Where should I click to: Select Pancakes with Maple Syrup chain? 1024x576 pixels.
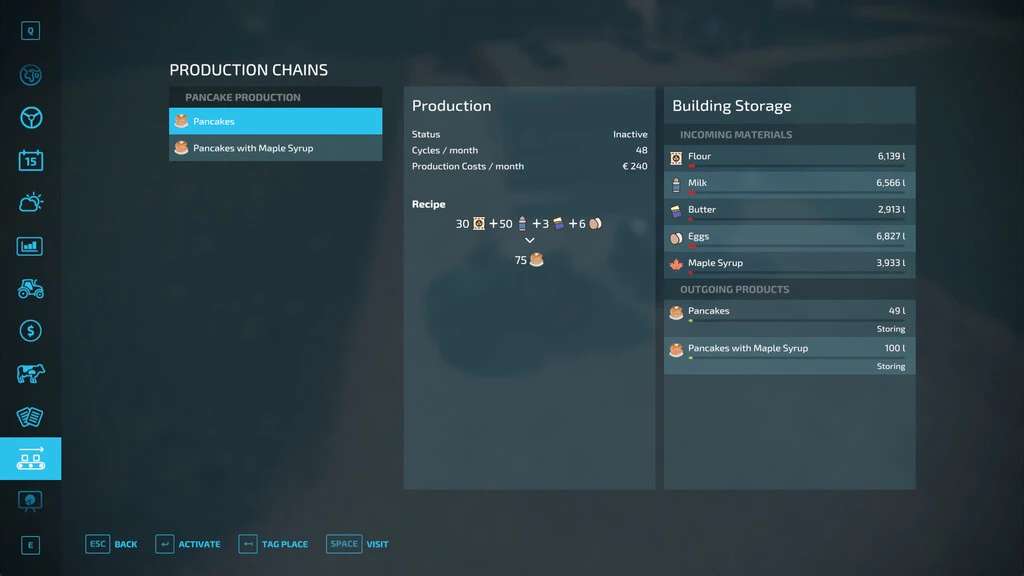275,148
